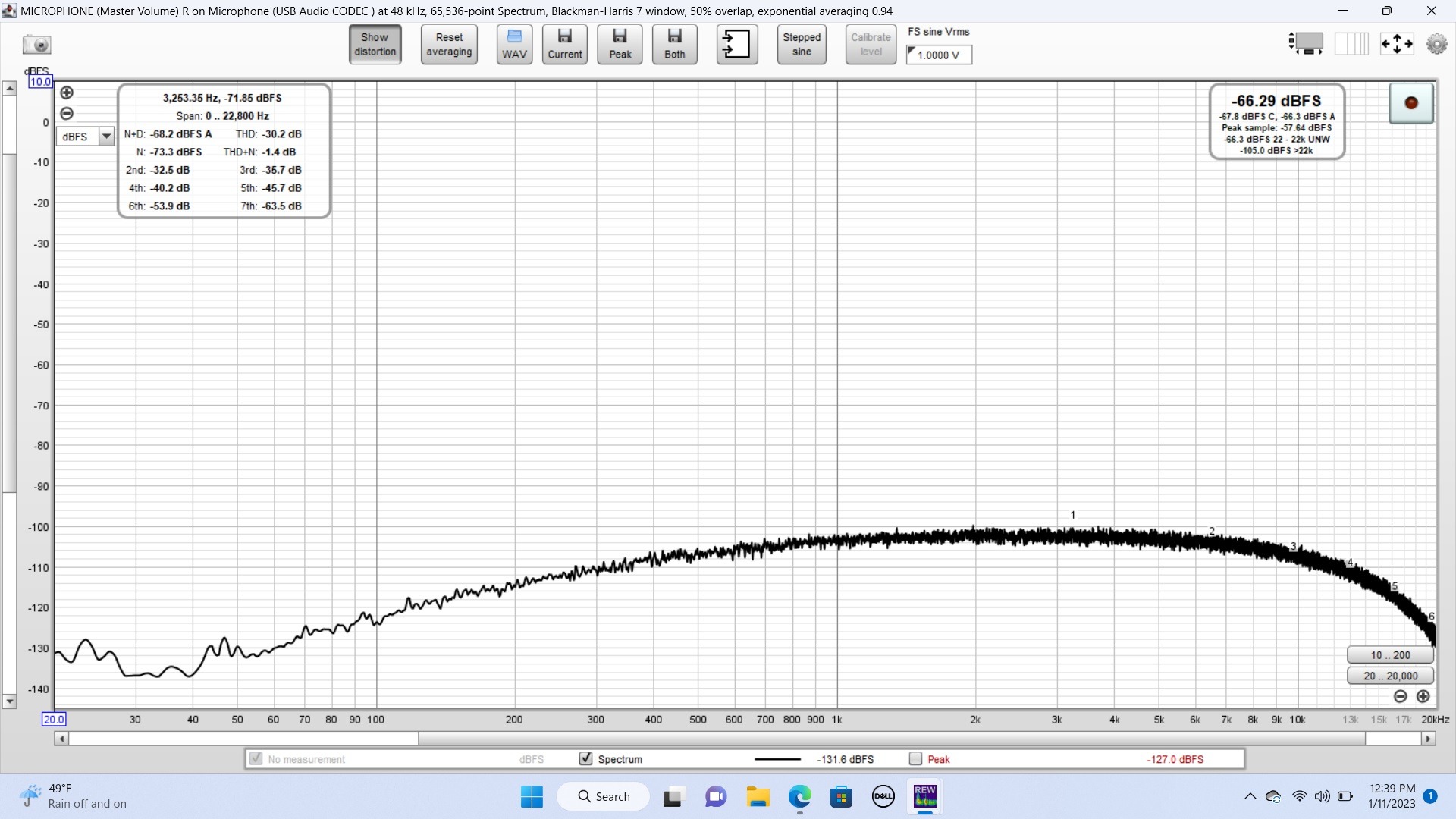The image size is (1456, 819).
Task: Start Stepped sine measurement
Action: [802, 45]
